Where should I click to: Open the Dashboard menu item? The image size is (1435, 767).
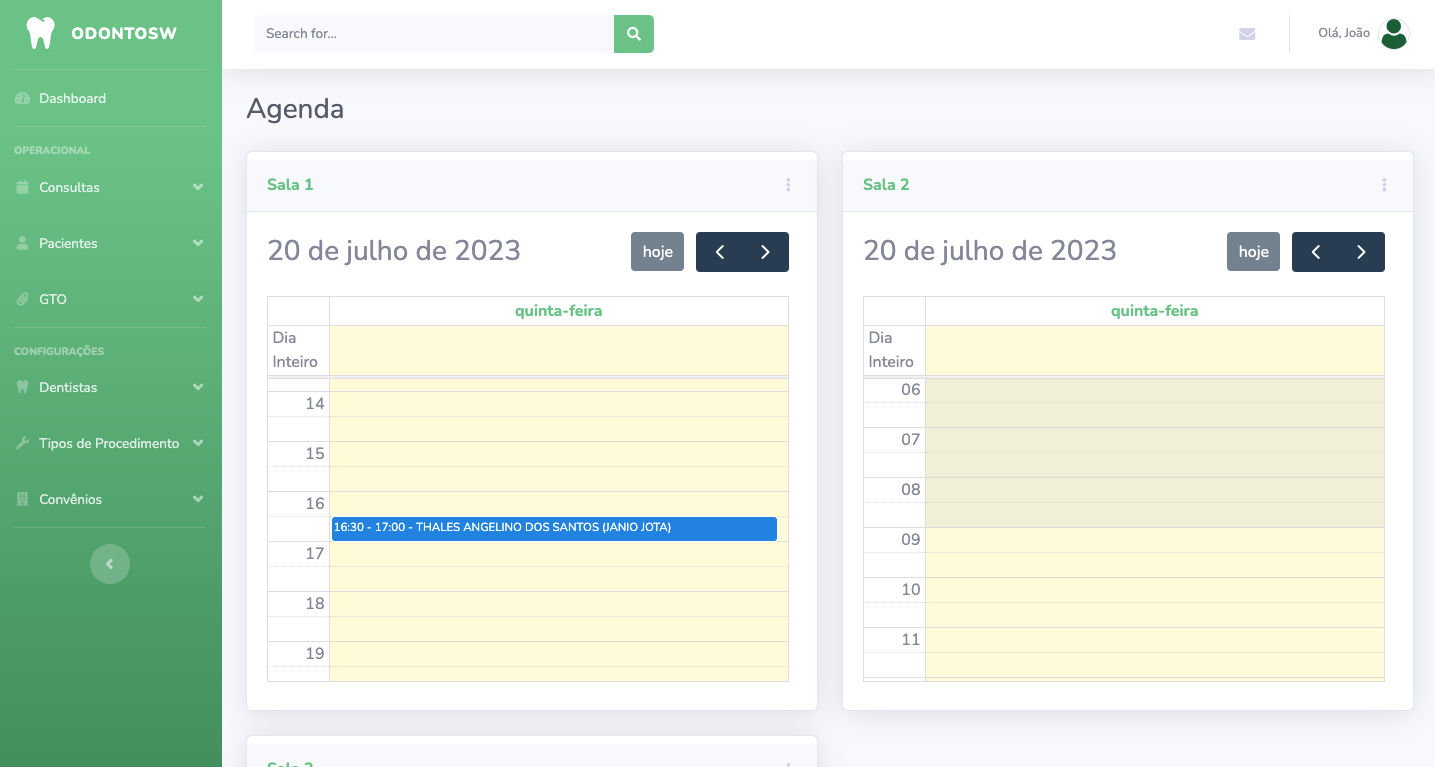tap(72, 98)
